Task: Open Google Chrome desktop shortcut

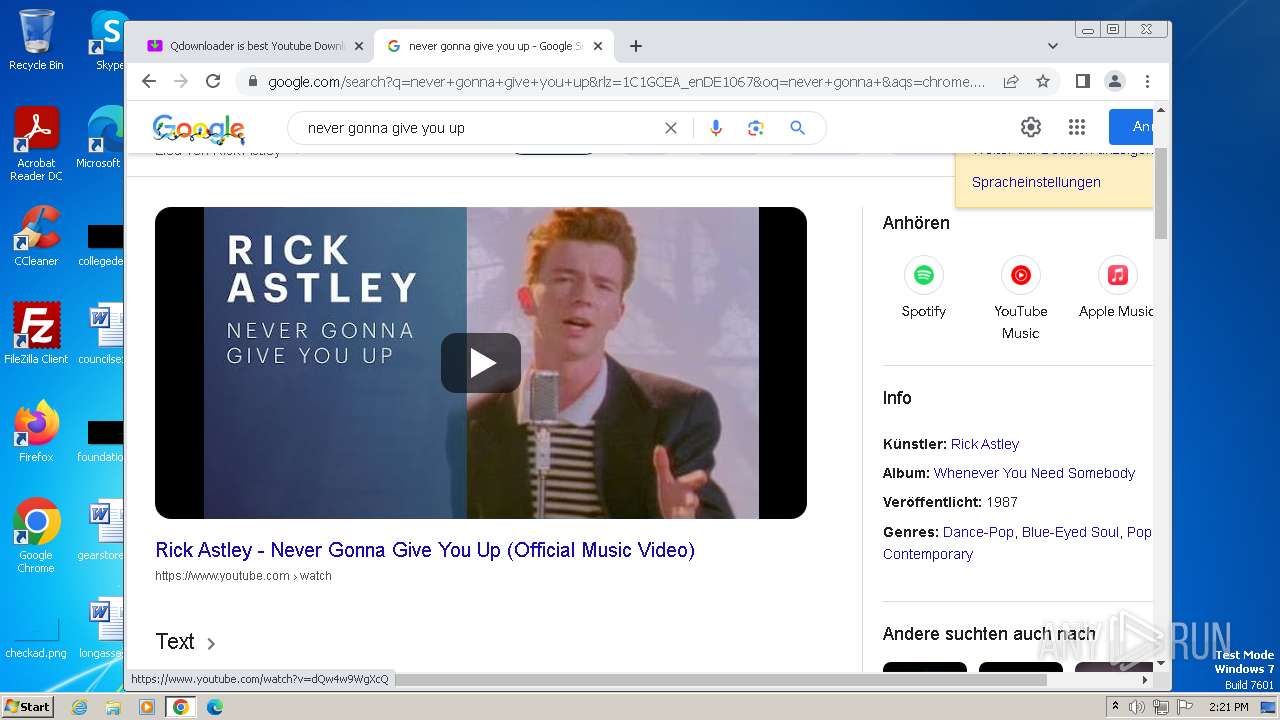Action: 36,535
